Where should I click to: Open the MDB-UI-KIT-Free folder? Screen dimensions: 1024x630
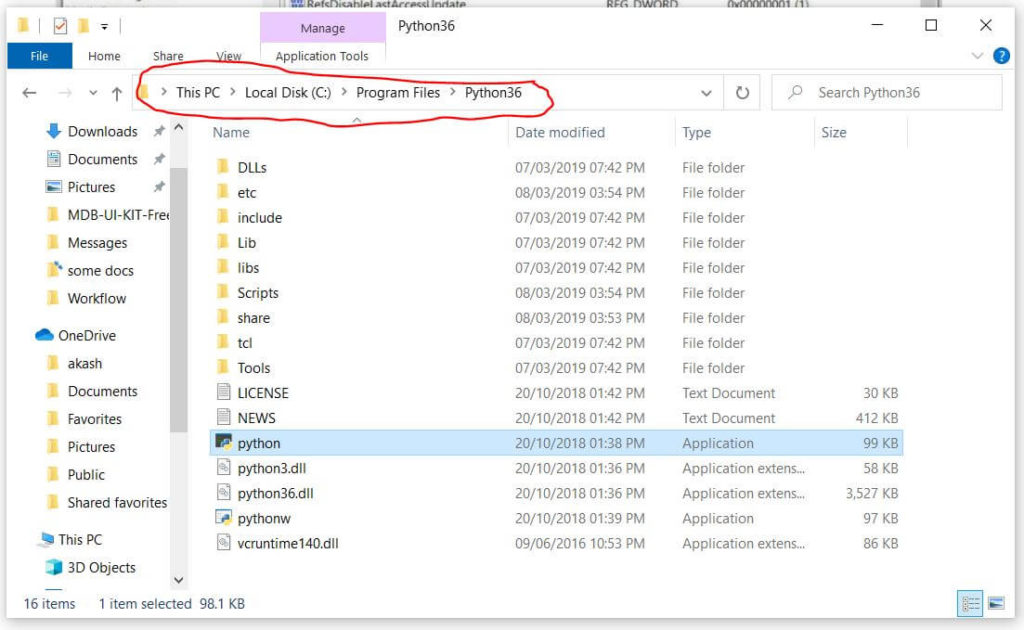[118, 215]
